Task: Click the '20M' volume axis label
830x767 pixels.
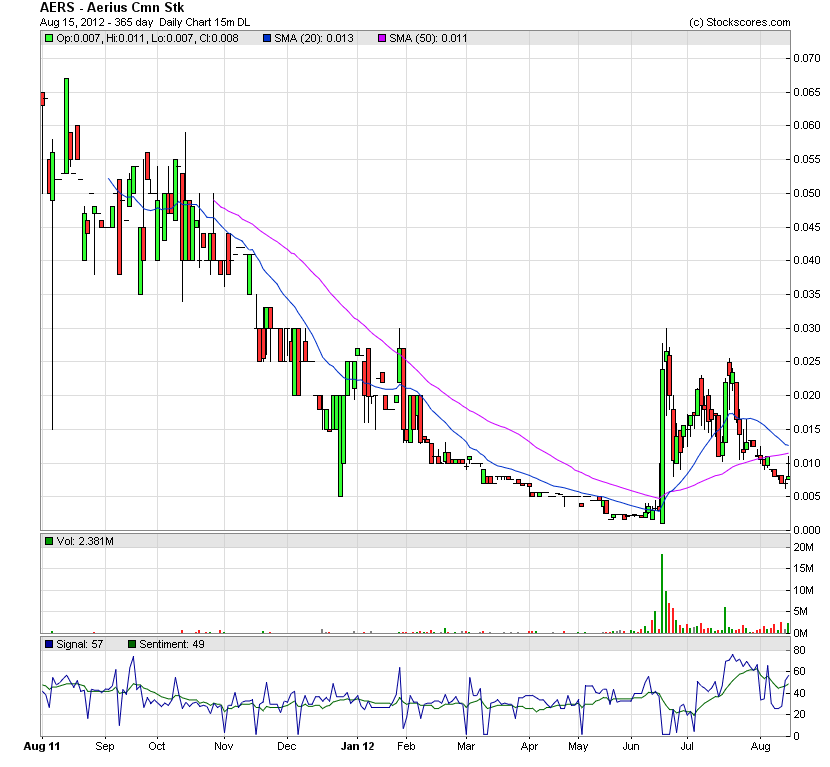Action: tap(804, 547)
